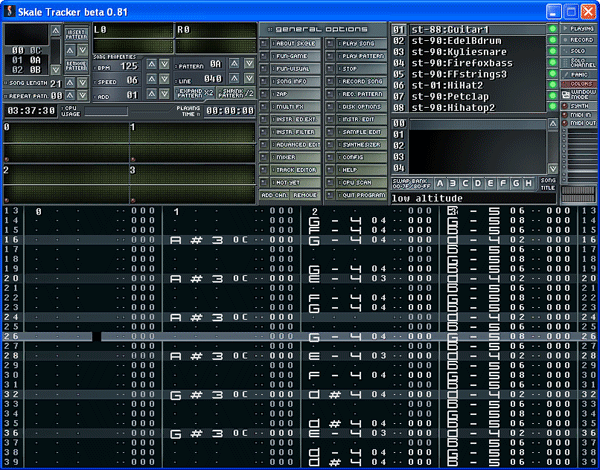The width and height of the screenshot is (600, 470).
Task: Click the pattern order list scrollbar track
Action: (x=55, y=50)
